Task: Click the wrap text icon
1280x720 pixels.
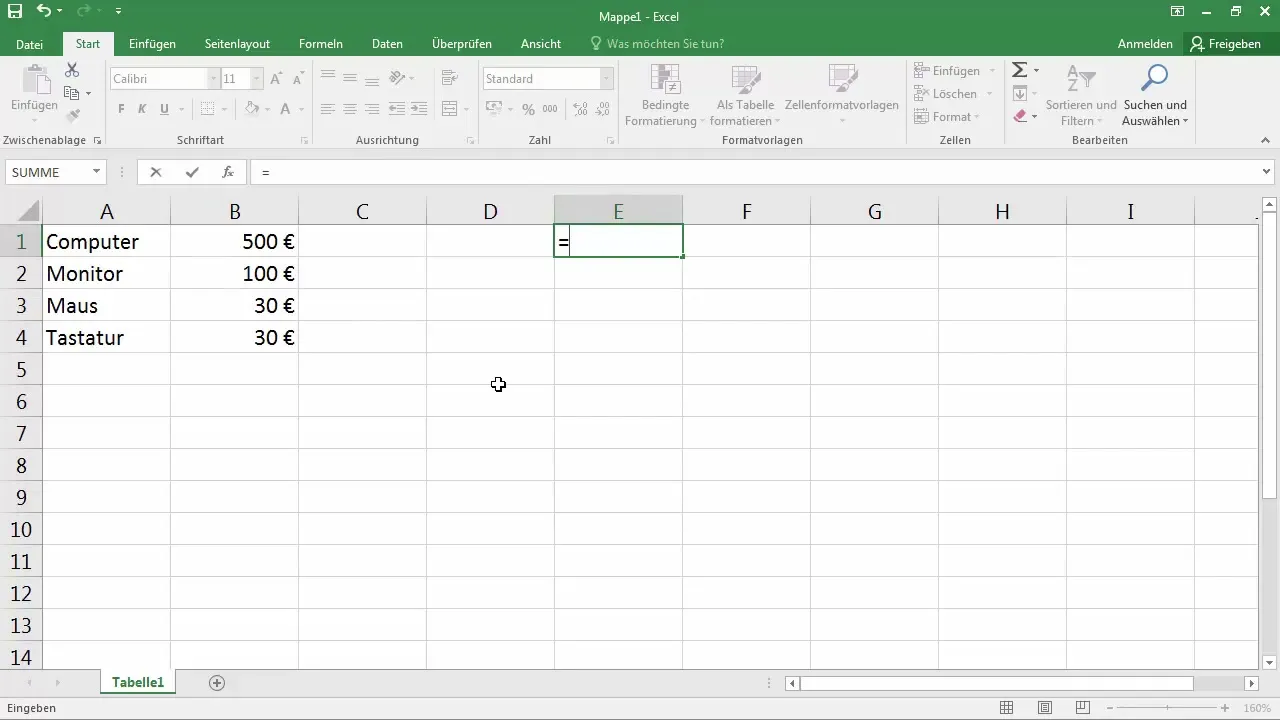Action: coord(449,78)
